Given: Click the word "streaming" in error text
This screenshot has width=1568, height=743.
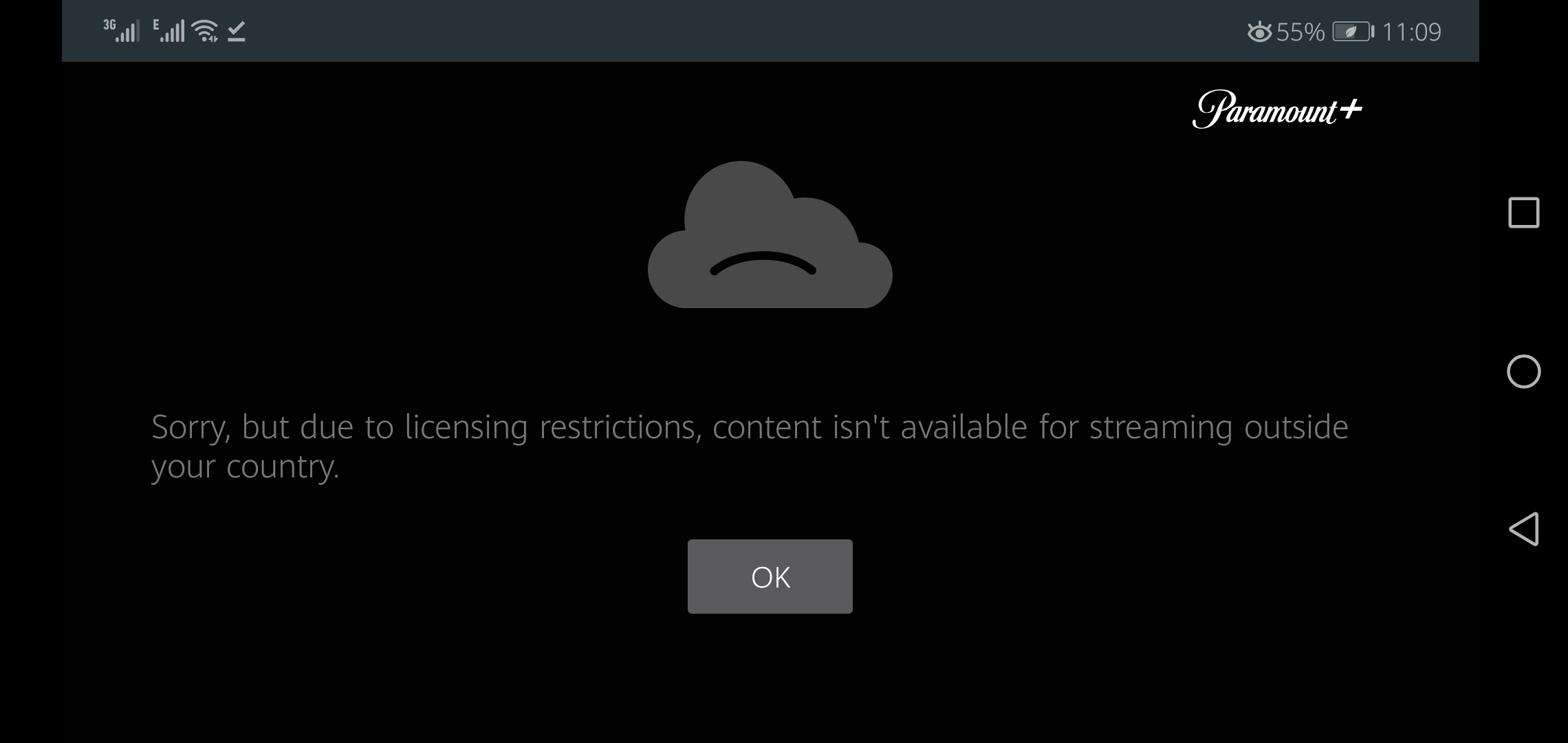Looking at the screenshot, I should 1161,428.
